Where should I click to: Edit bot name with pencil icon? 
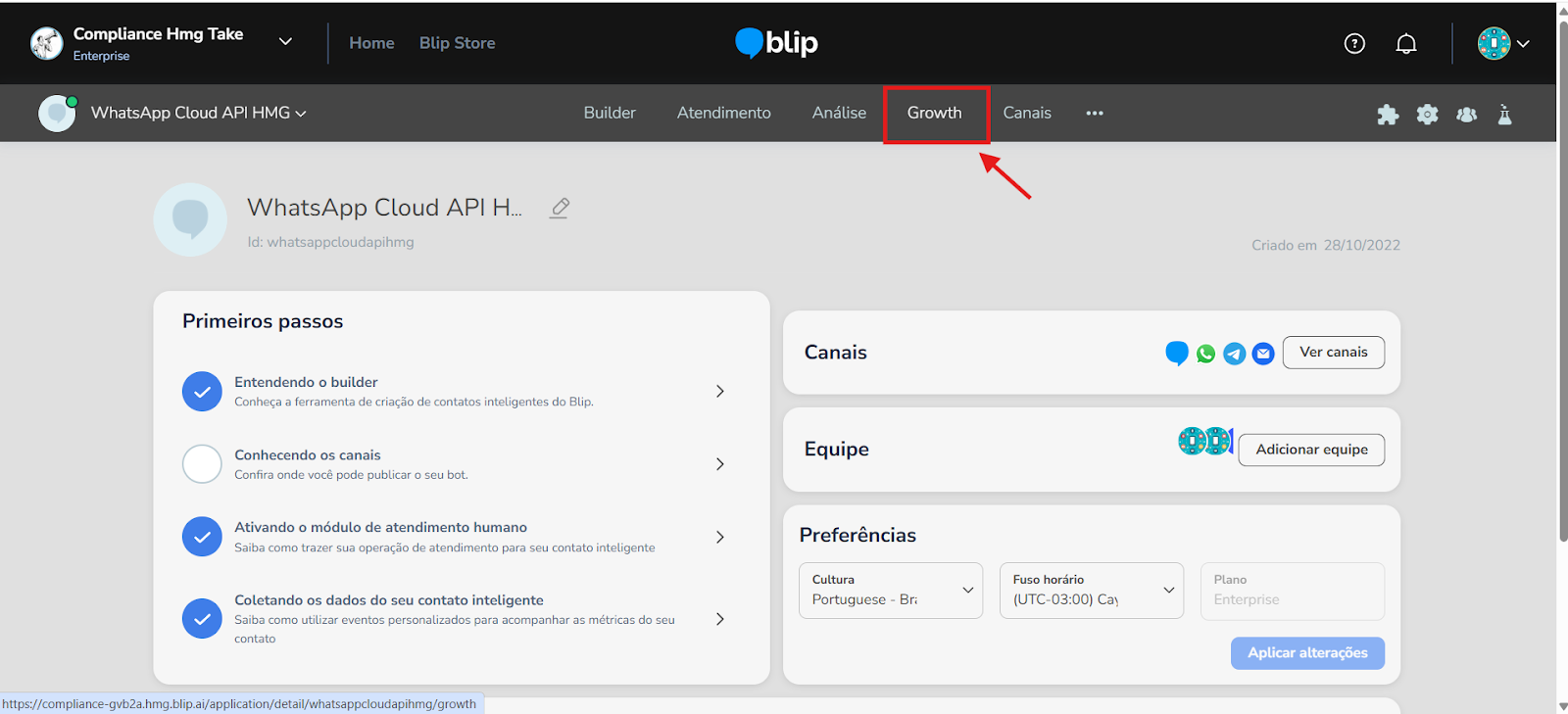(x=560, y=208)
